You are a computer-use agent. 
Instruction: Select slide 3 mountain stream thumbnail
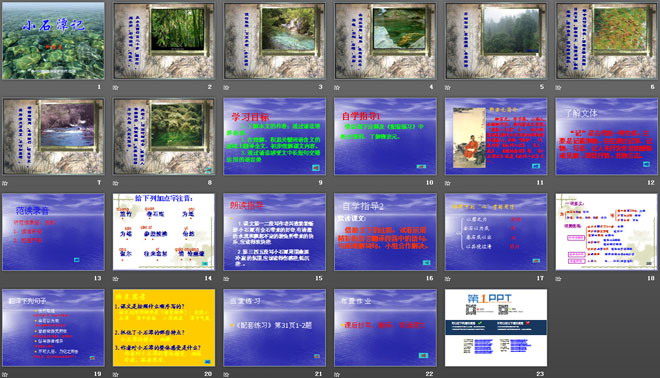(x=274, y=41)
